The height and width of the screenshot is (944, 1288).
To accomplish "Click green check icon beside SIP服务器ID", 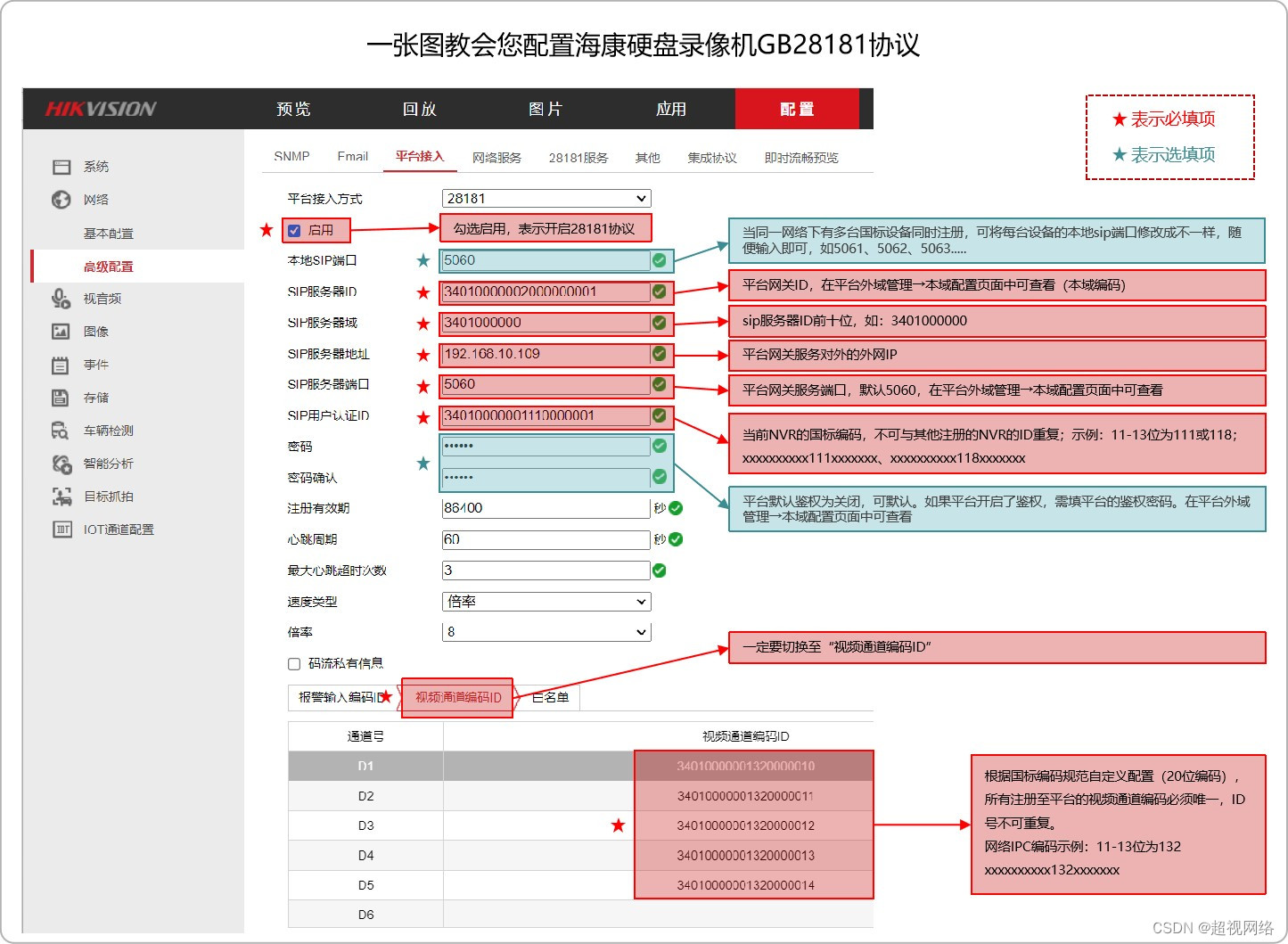I will 659,291.
